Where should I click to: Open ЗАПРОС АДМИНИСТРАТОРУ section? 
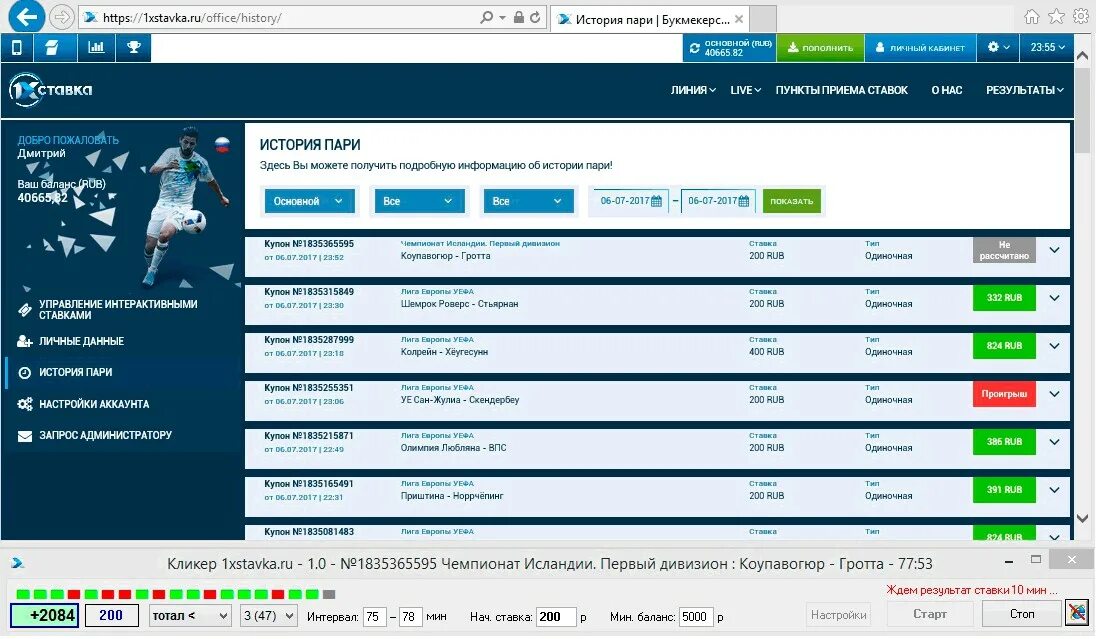[105, 435]
